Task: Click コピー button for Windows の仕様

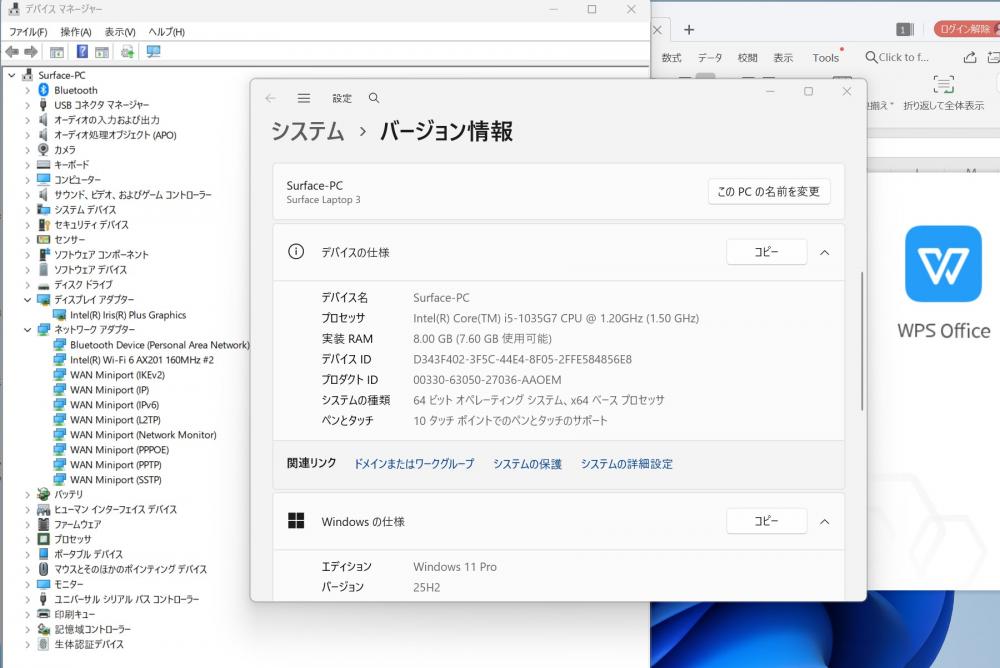Action: click(767, 521)
